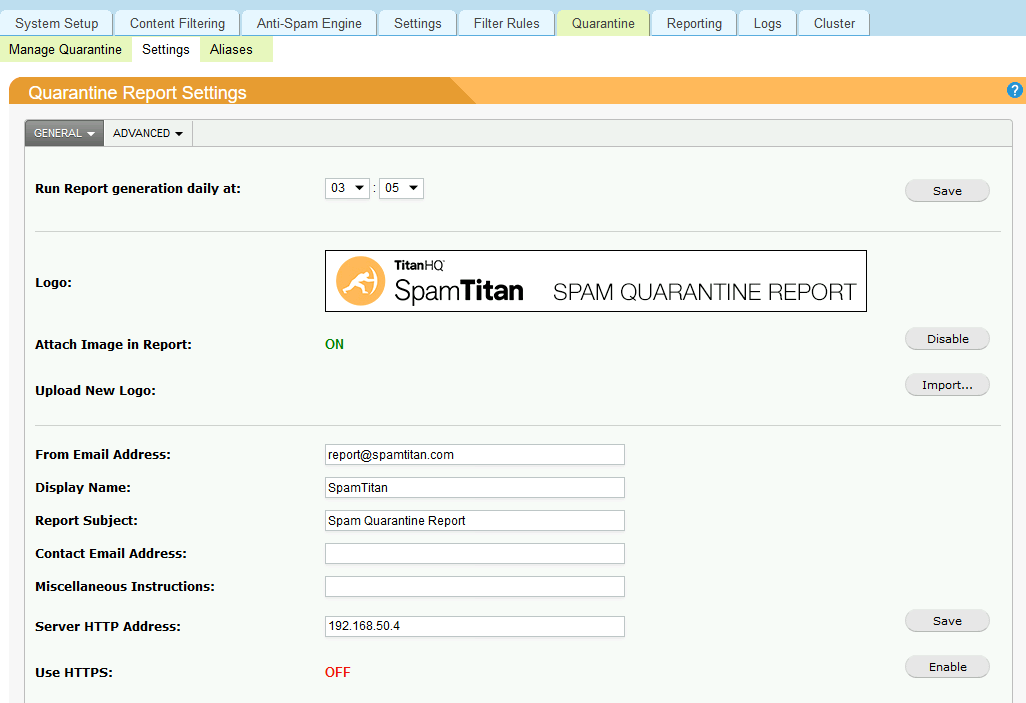The height and width of the screenshot is (703, 1026).
Task: Go to Manage Quarantine sub-tab
Action: (x=65, y=50)
